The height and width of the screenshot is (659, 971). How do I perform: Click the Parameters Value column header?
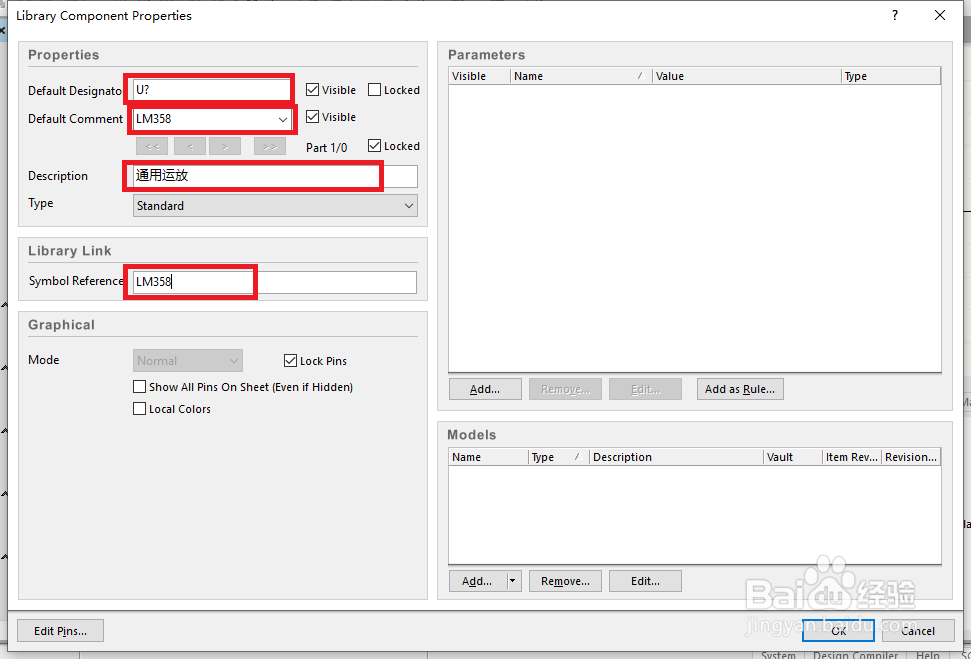pos(747,76)
